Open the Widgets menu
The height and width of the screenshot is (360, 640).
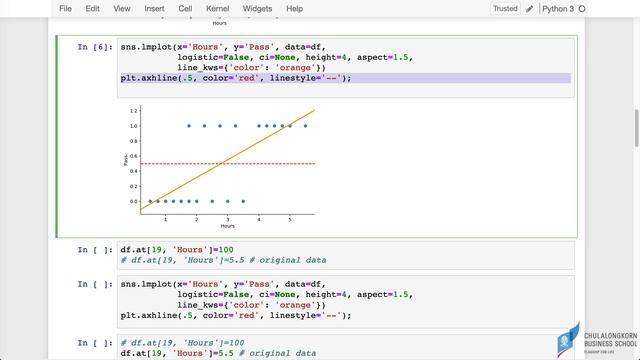(257, 9)
